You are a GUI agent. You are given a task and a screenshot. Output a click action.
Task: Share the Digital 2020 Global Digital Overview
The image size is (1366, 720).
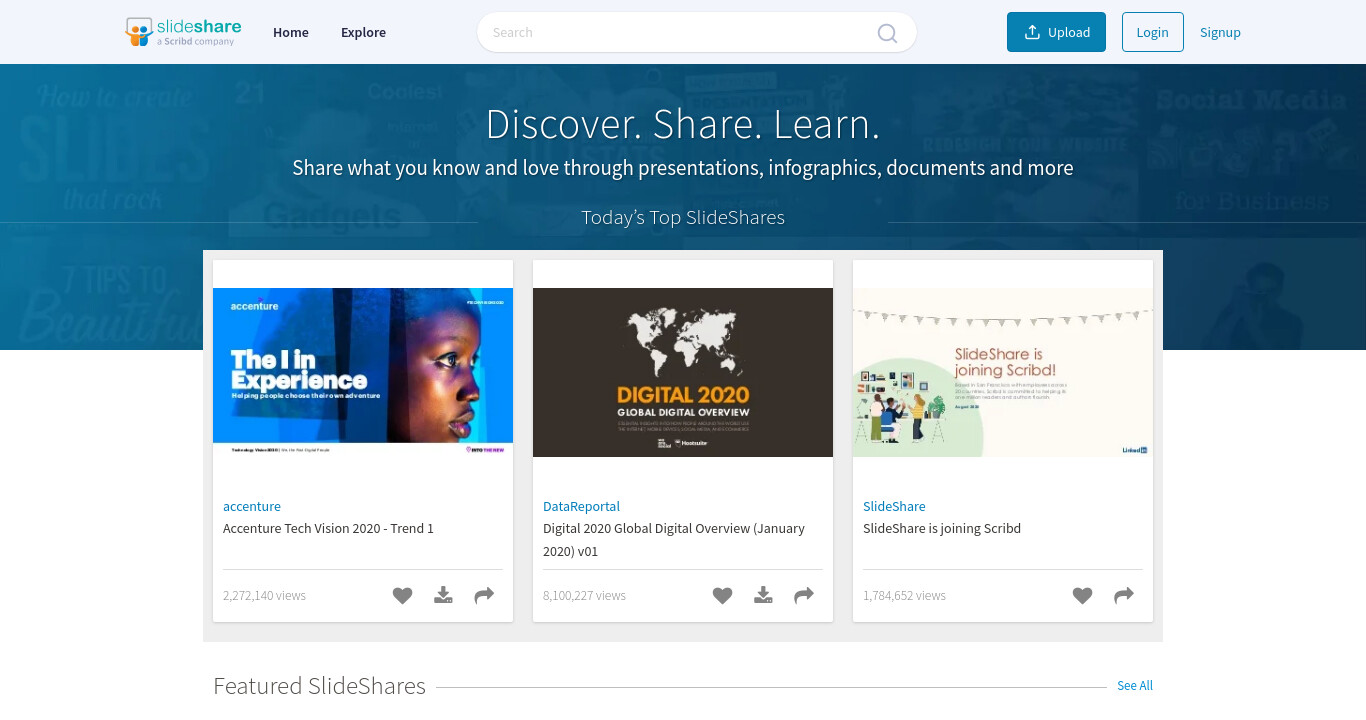point(804,596)
